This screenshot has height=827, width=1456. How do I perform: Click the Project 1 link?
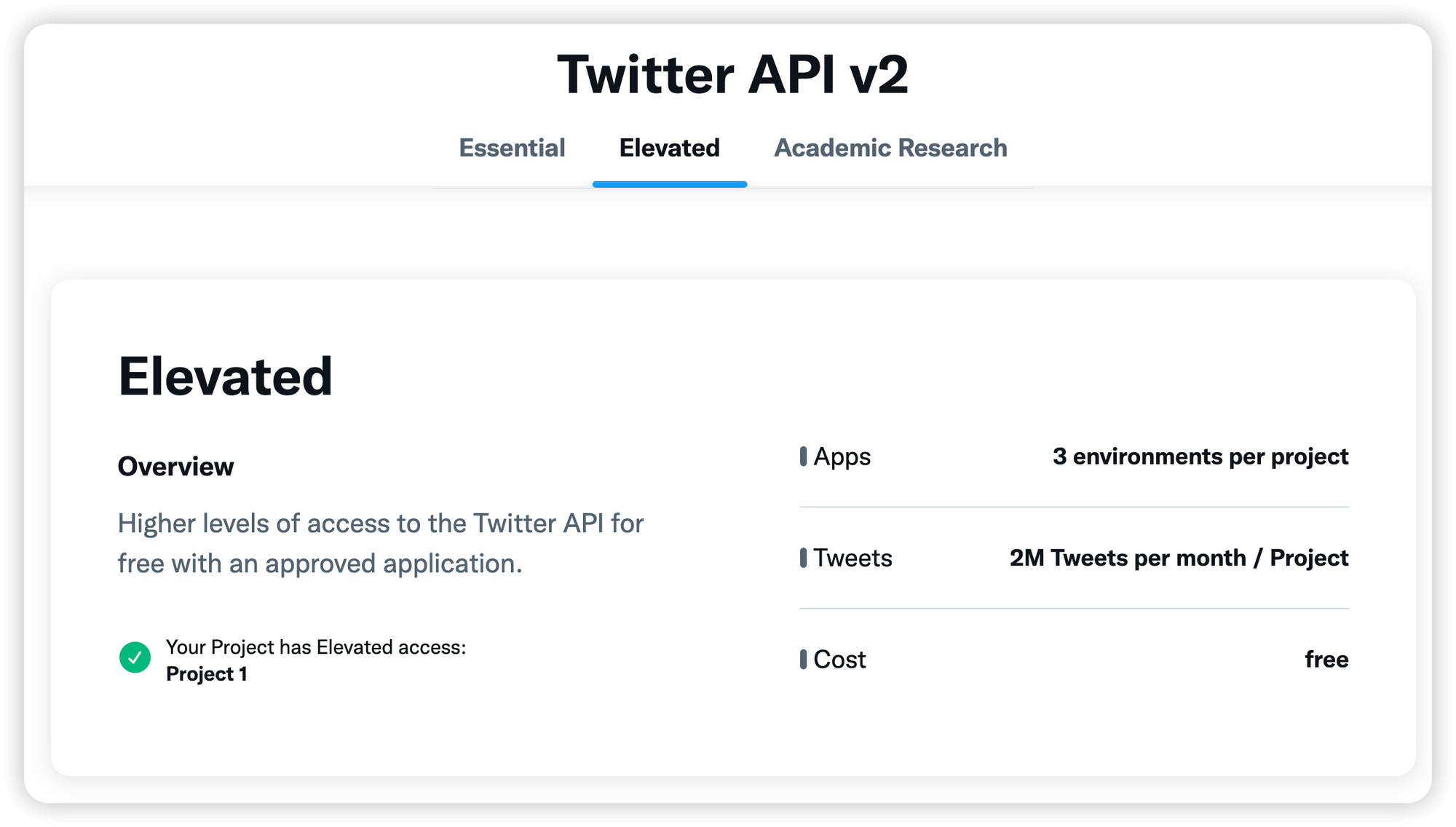[x=208, y=673]
